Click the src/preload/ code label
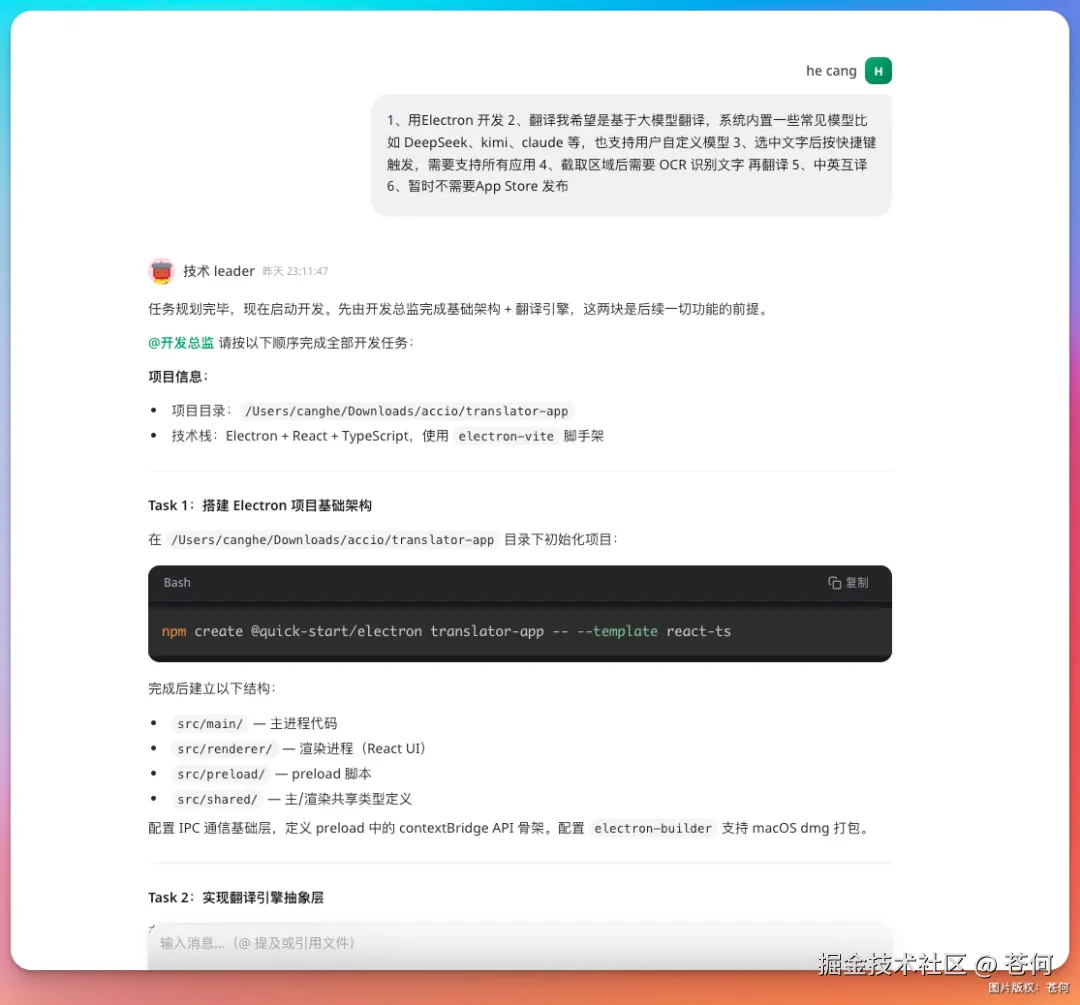 pos(221,773)
